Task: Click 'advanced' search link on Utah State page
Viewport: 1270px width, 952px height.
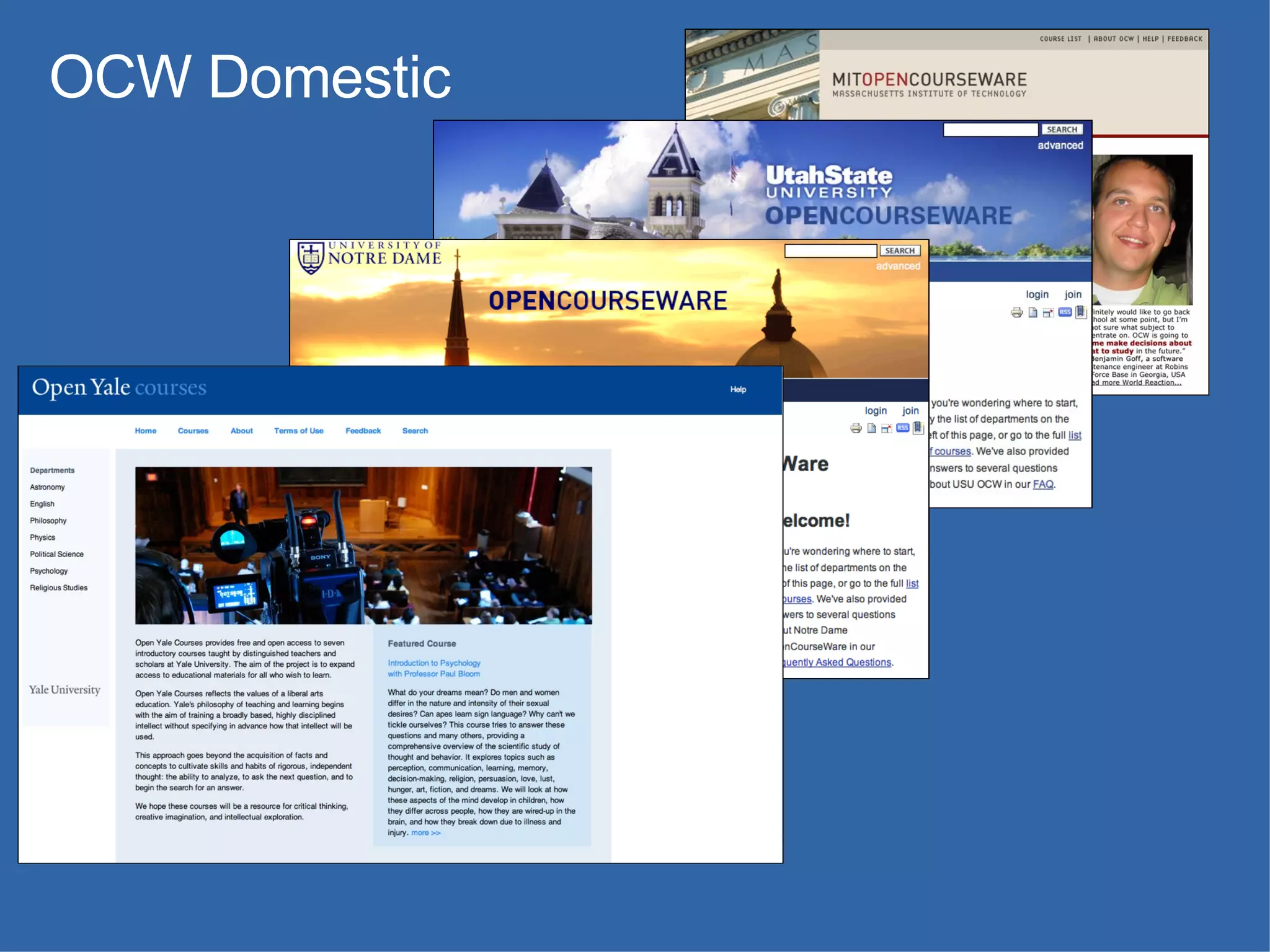Action: [x=1060, y=145]
